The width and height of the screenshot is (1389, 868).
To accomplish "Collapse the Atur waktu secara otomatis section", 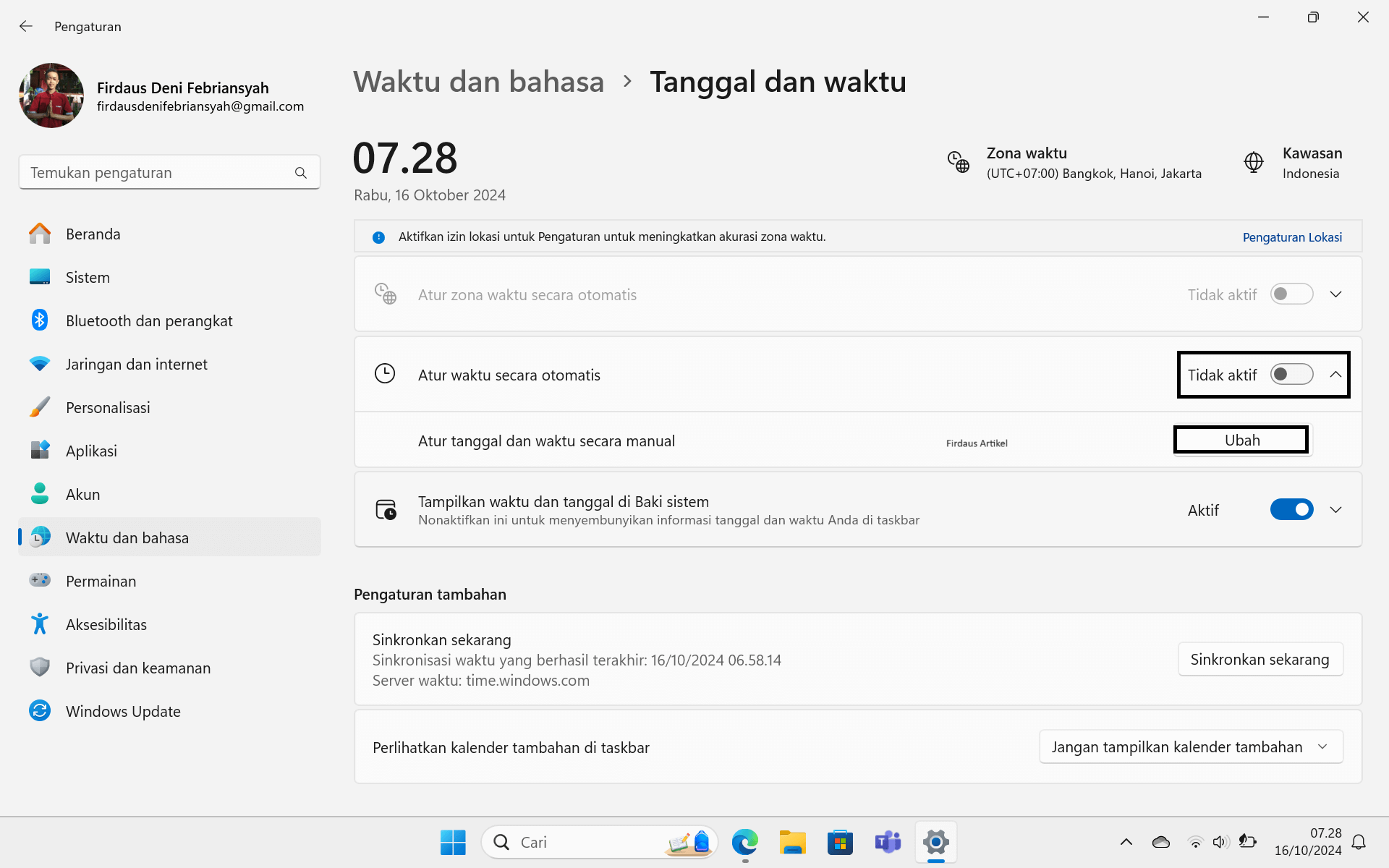I will click(x=1335, y=375).
